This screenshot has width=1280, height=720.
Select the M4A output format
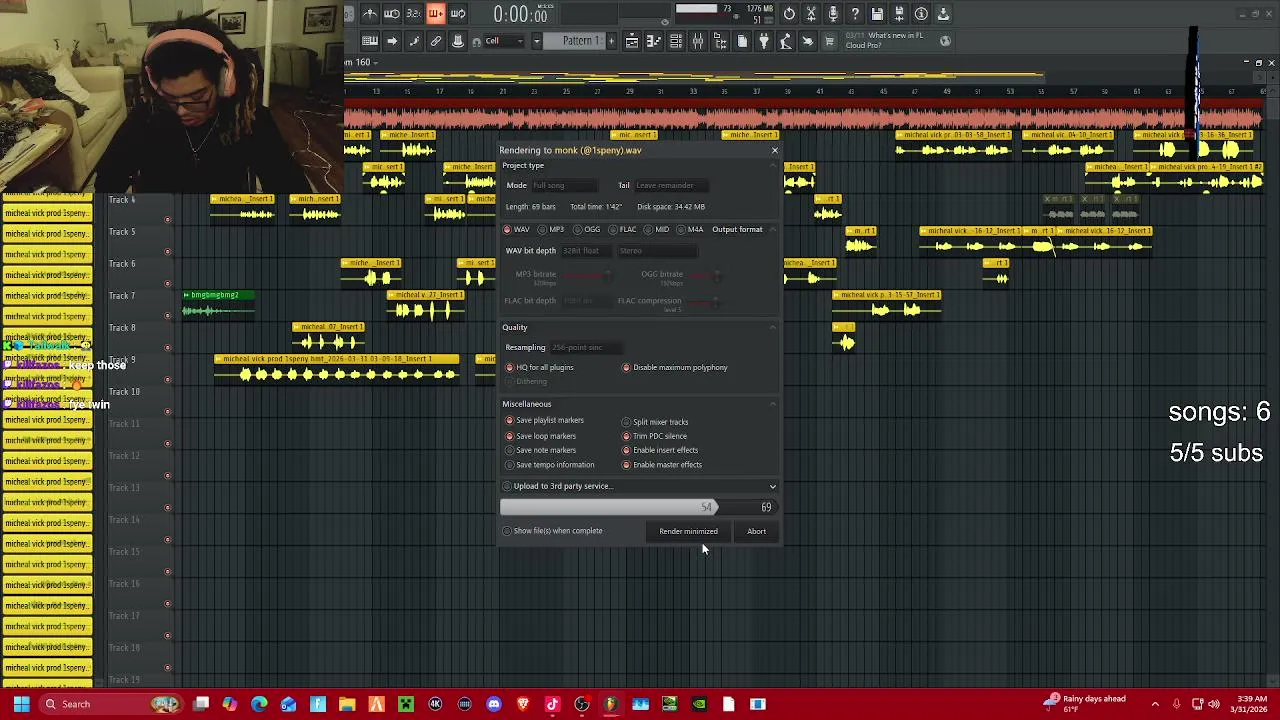pyautogui.click(x=691, y=230)
